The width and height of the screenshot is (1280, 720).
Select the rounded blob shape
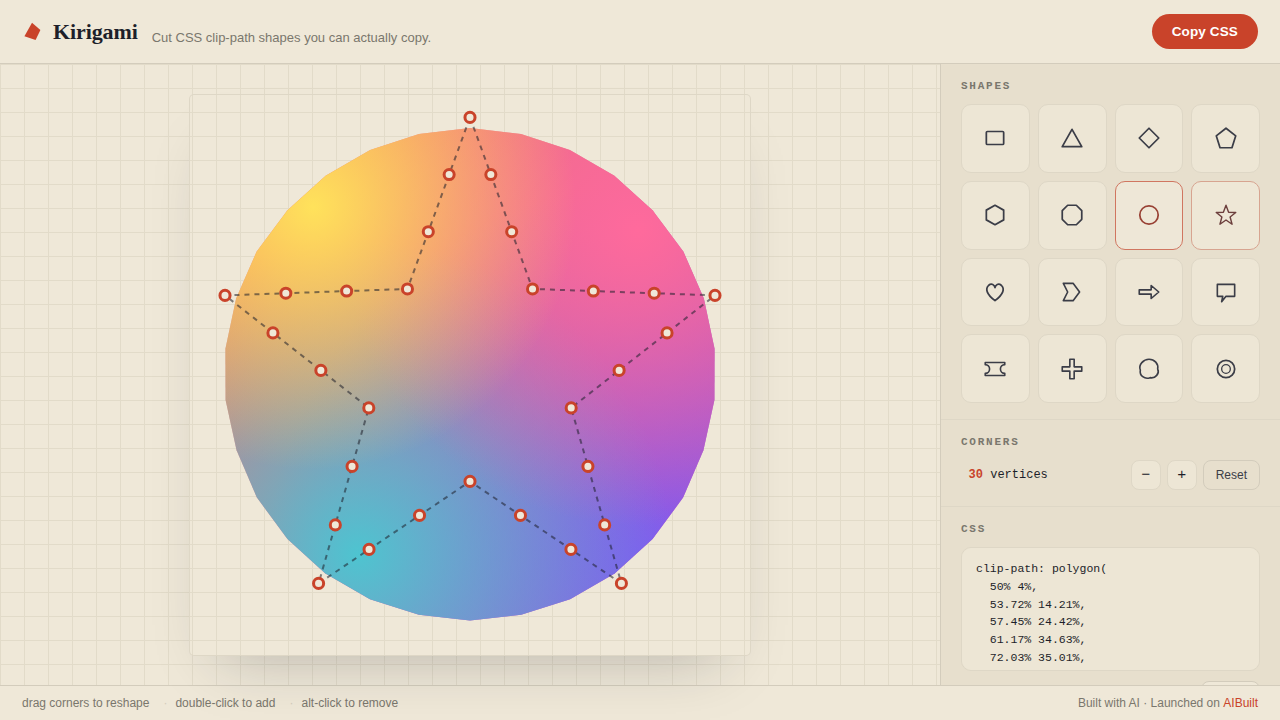point(1149,369)
